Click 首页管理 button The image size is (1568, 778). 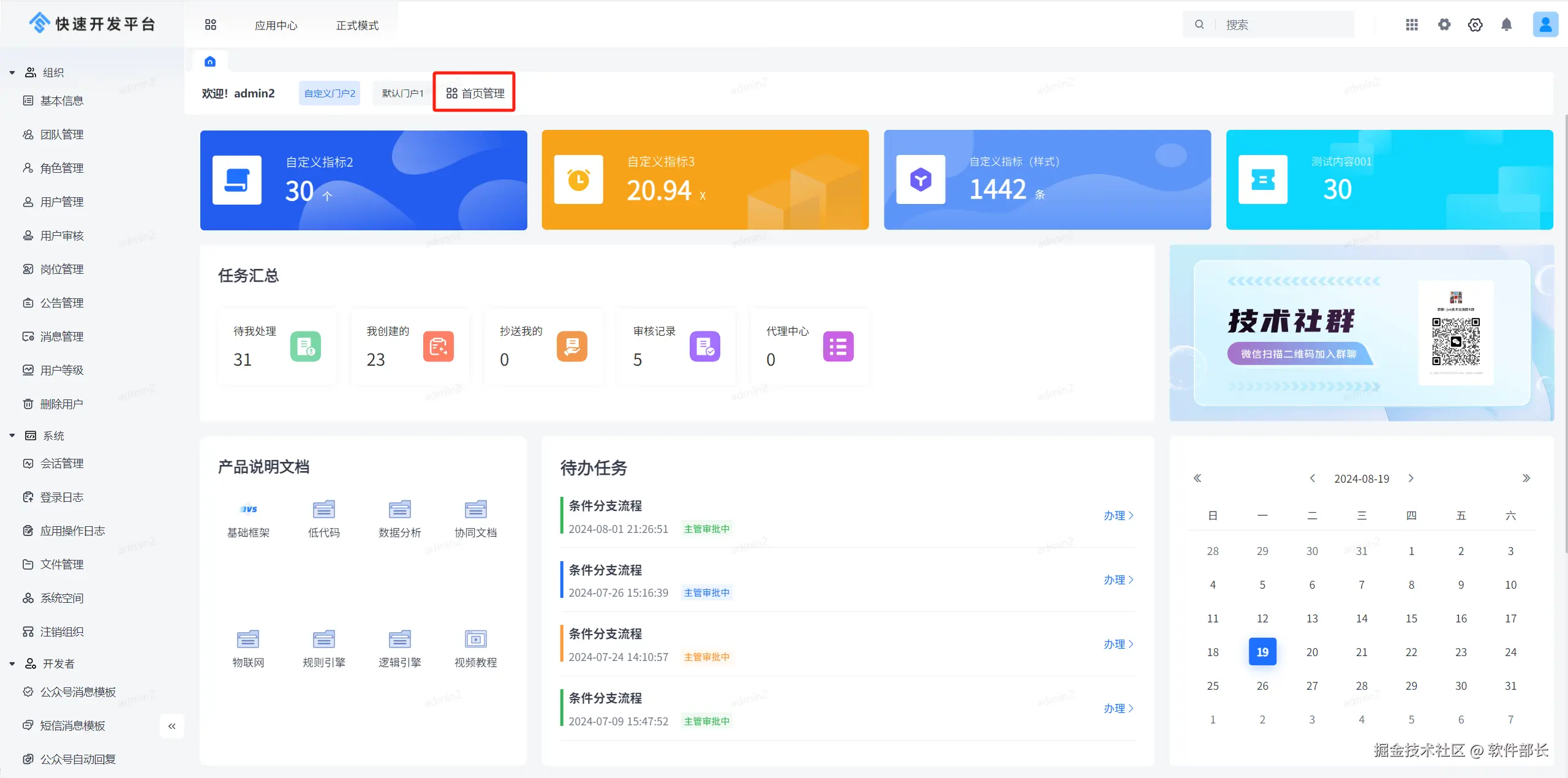(x=475, y=93)
